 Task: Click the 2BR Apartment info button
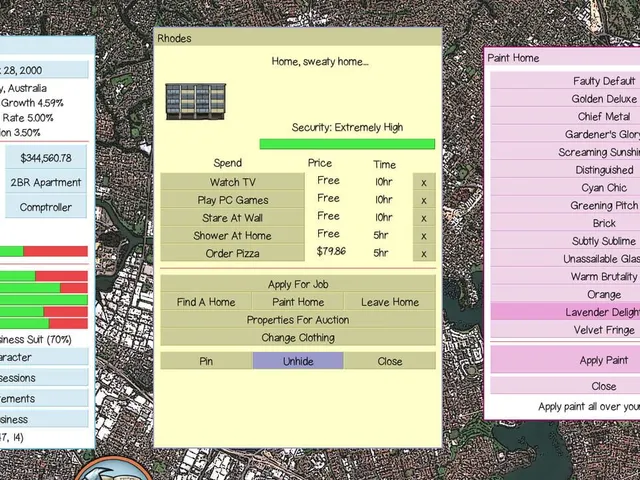click(x=46, y=182)
